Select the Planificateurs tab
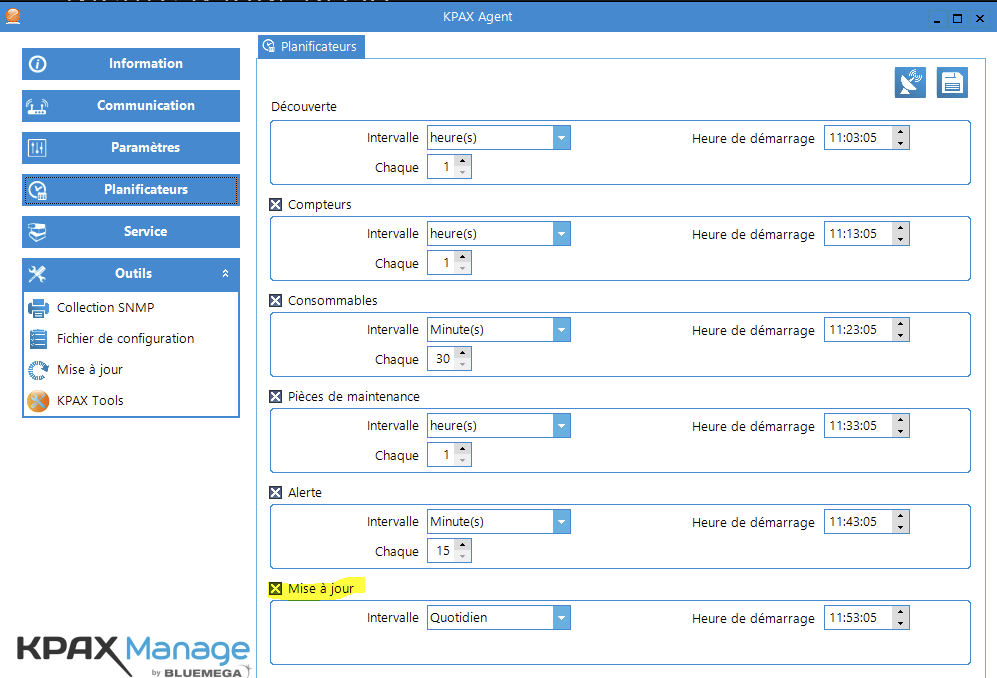The height and width of the screenshot is (678, 997). coord(312,46)
